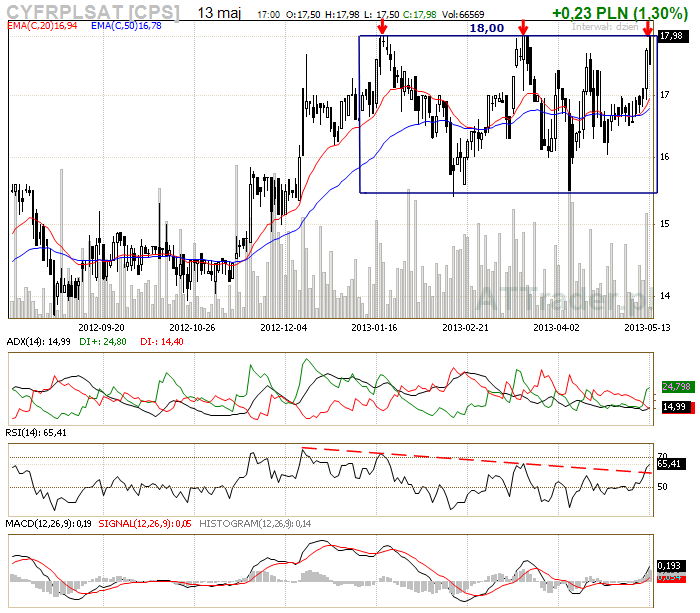
Task: Click the green 24,798 DI+ value tag
Action: click(677, 387)
